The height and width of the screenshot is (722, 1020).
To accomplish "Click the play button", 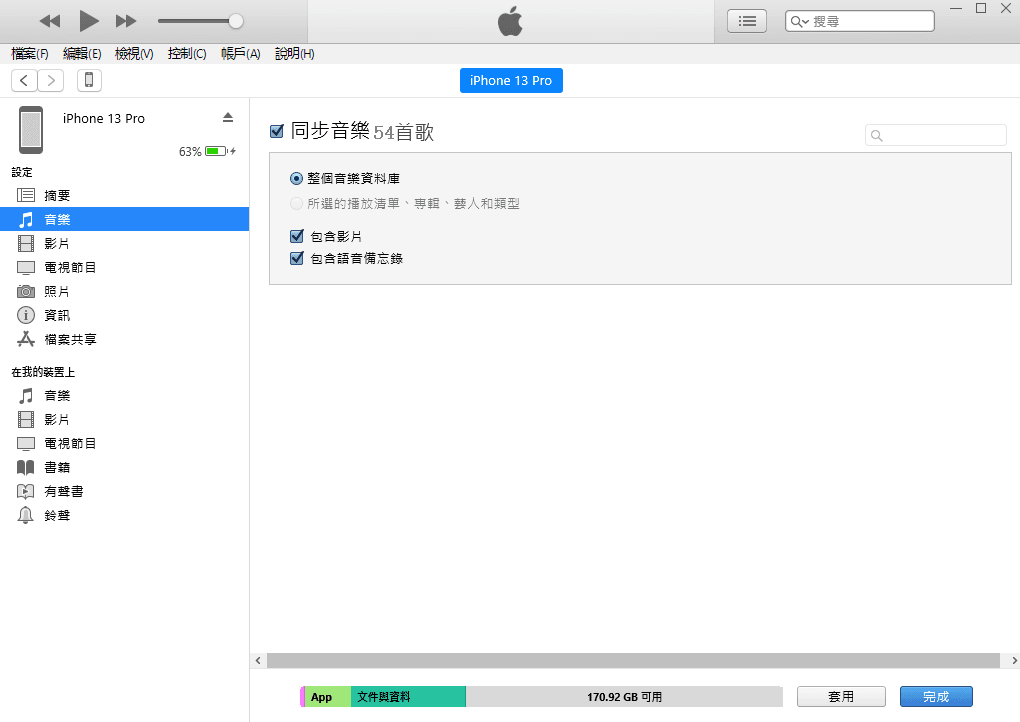I will point(88,21).
